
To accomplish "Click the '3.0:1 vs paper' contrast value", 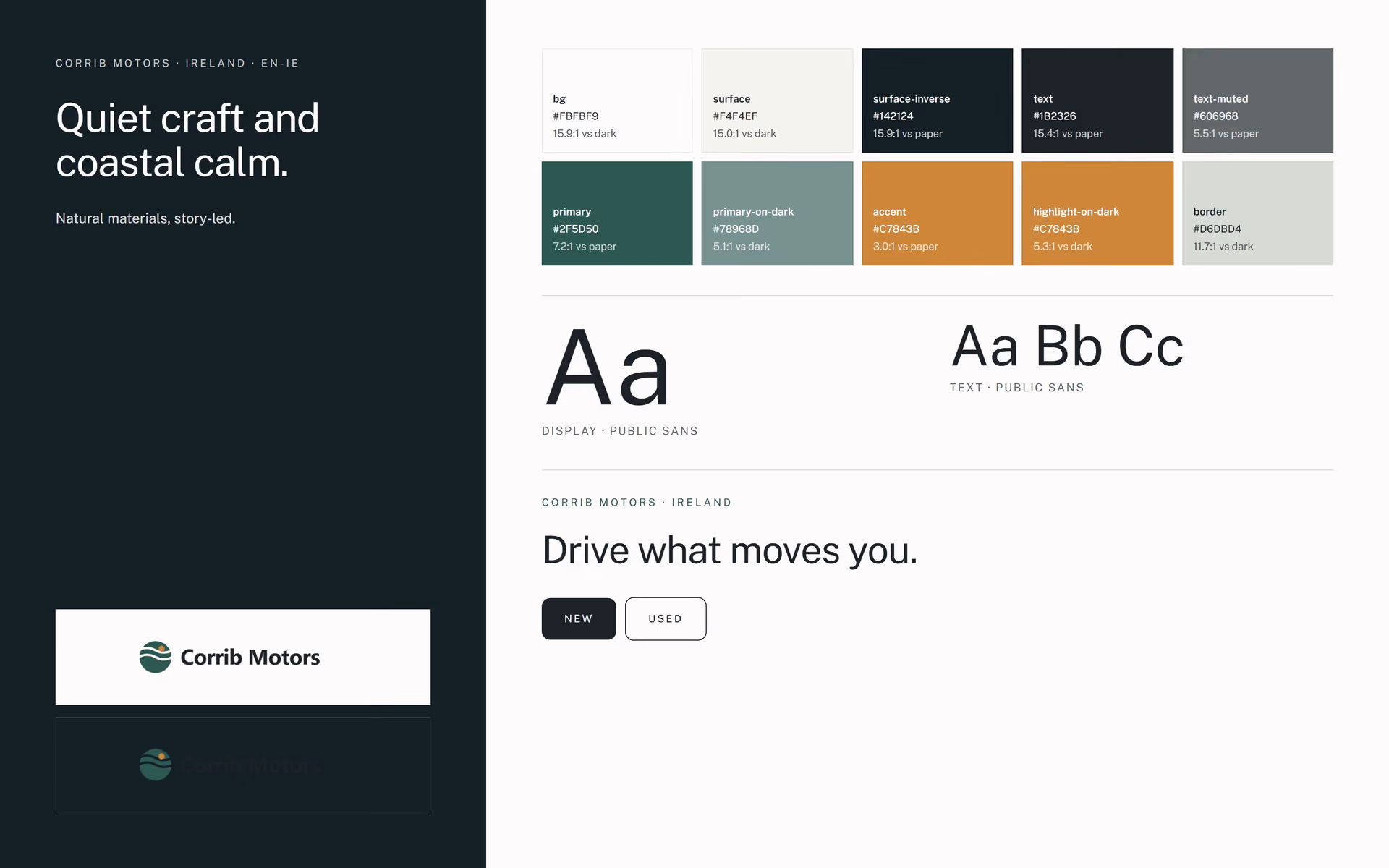I will (906, 247).
